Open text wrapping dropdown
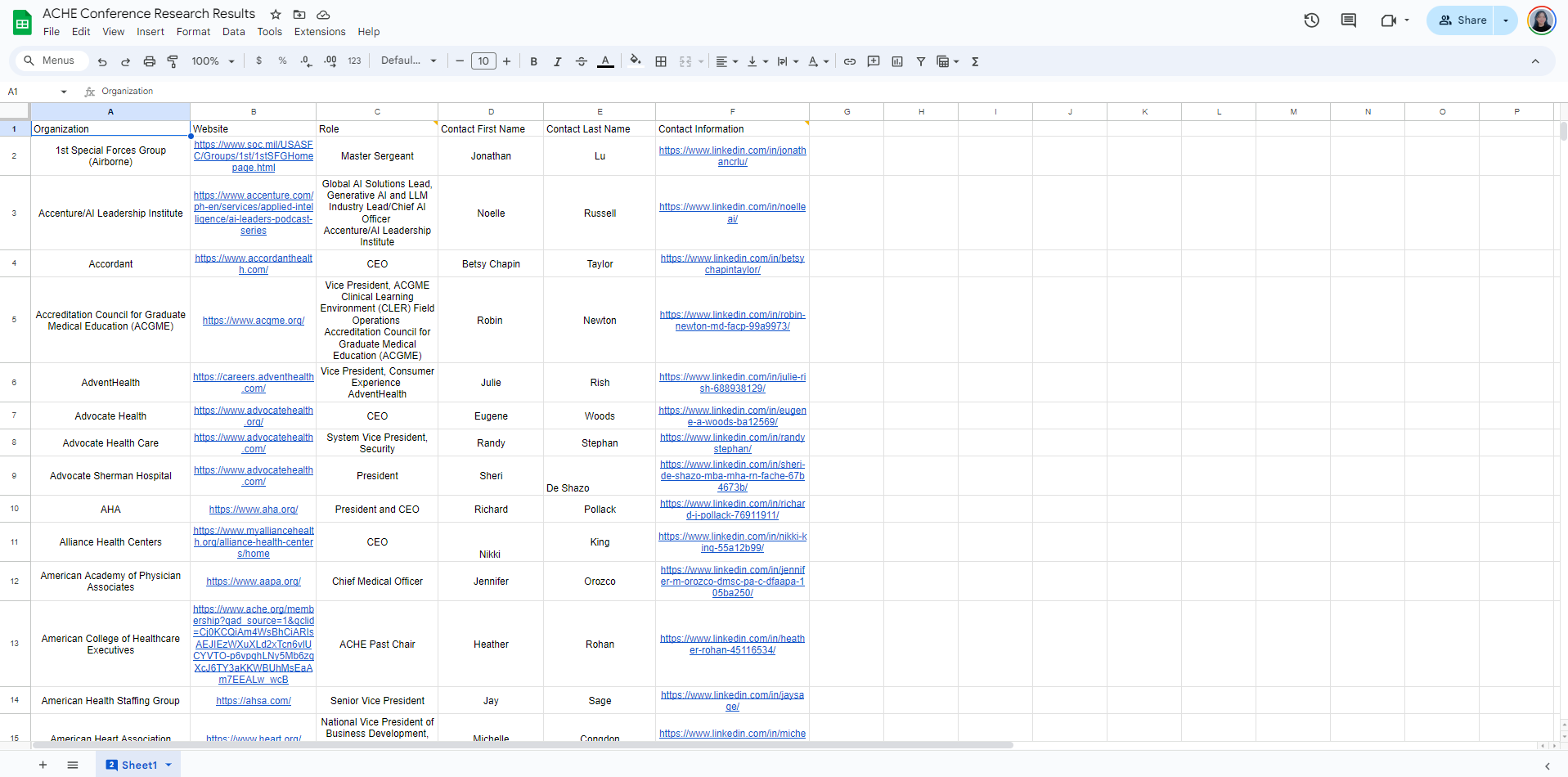This screenshot has height=777, width=1568. pos(788,61)
